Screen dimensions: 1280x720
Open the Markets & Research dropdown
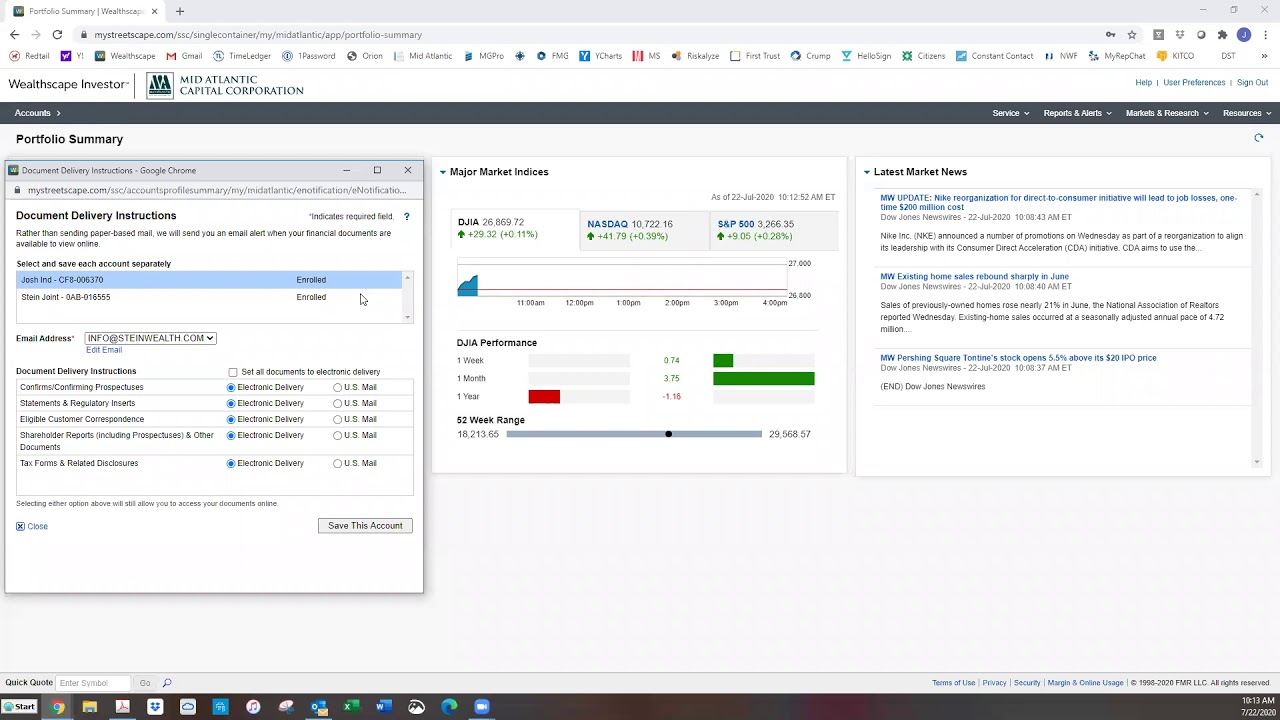pyautogui.click(x=1167, y=113)
